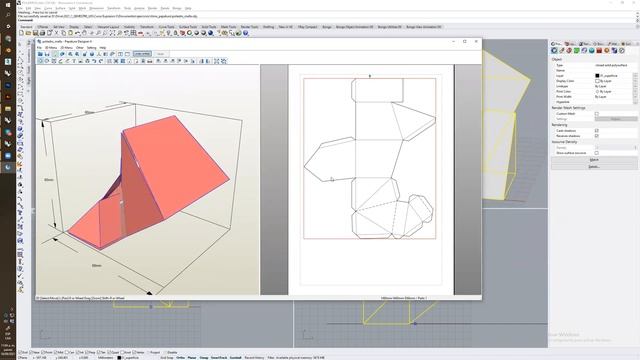Click the Open icon in Pepakura toolbar
Viewport: 640px width, 360px height.
(40, 54)
